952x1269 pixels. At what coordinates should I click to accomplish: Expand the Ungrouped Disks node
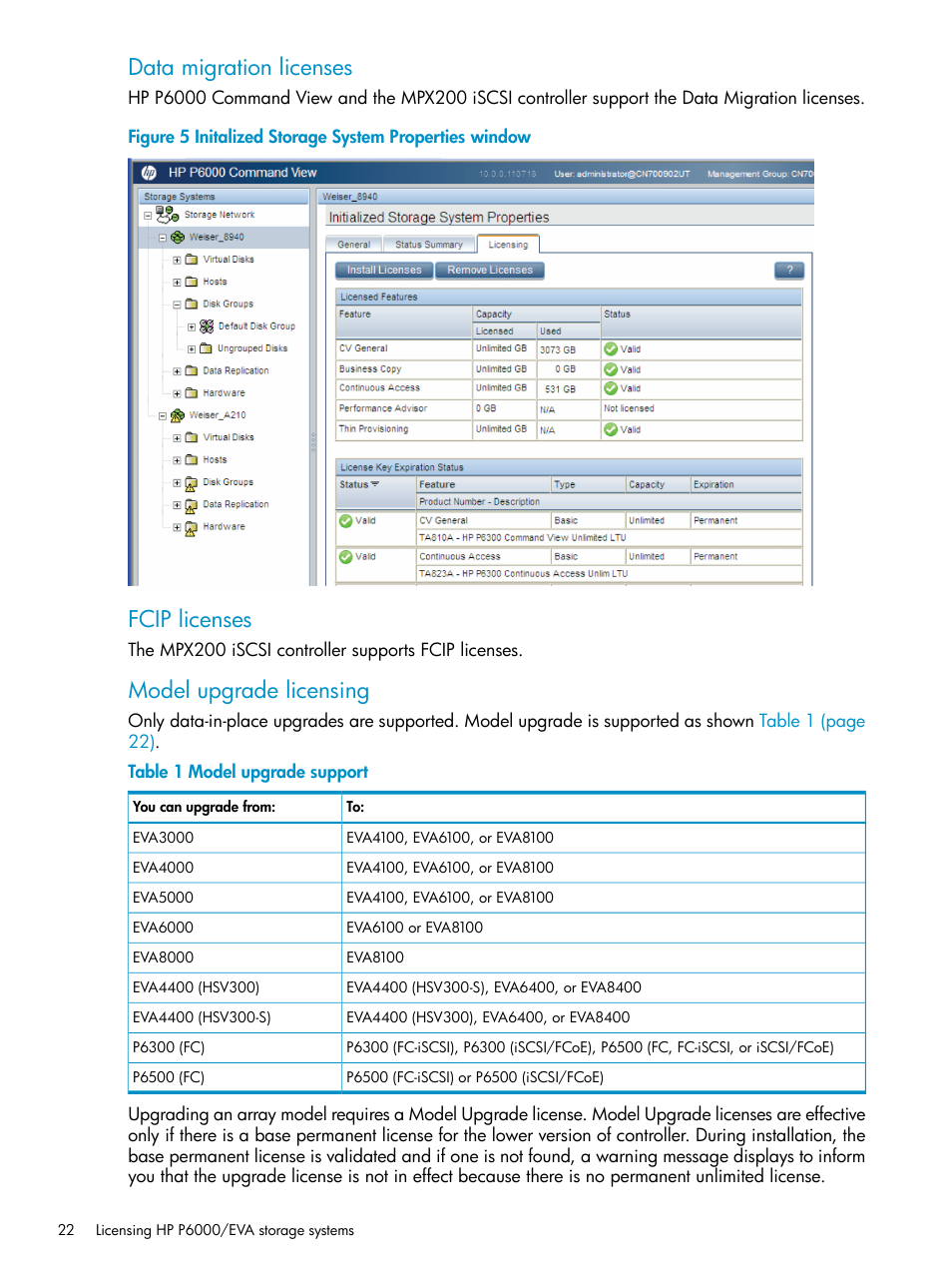click(x=192, y=349)
